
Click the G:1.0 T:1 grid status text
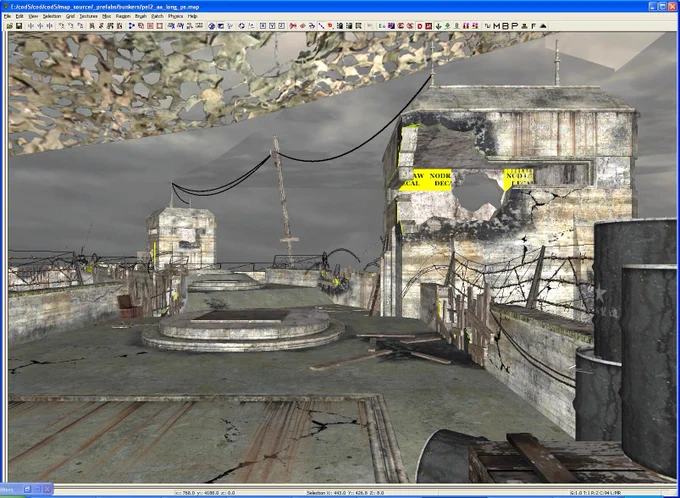[x=595, y=493]
